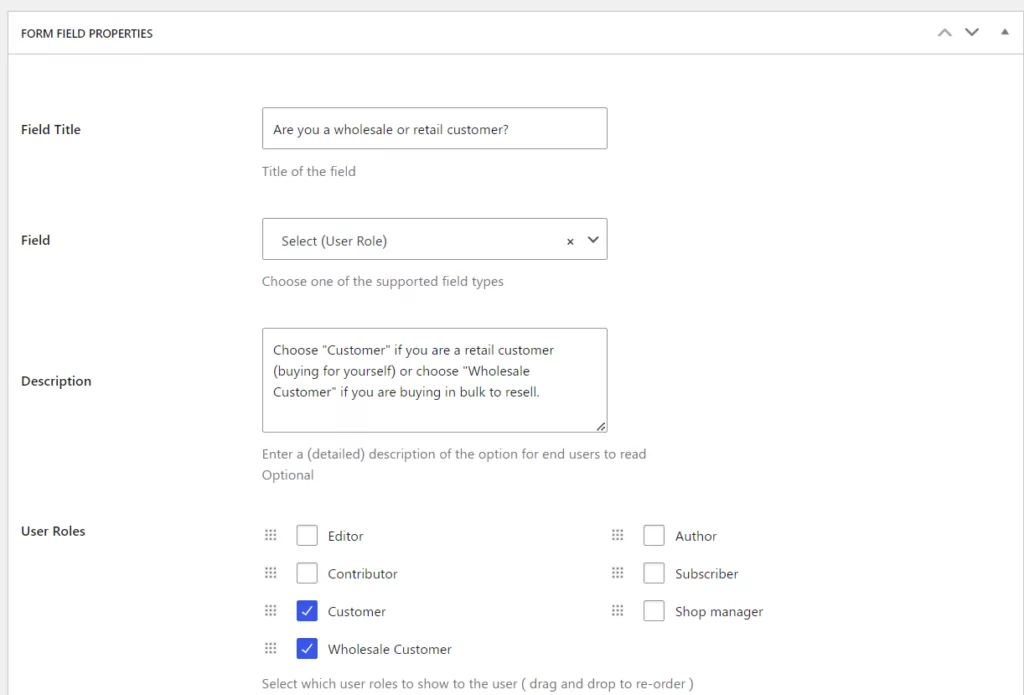Click the drag handle beside Editor
This screenshot has width=1024, height=695.
click(270, 536)
